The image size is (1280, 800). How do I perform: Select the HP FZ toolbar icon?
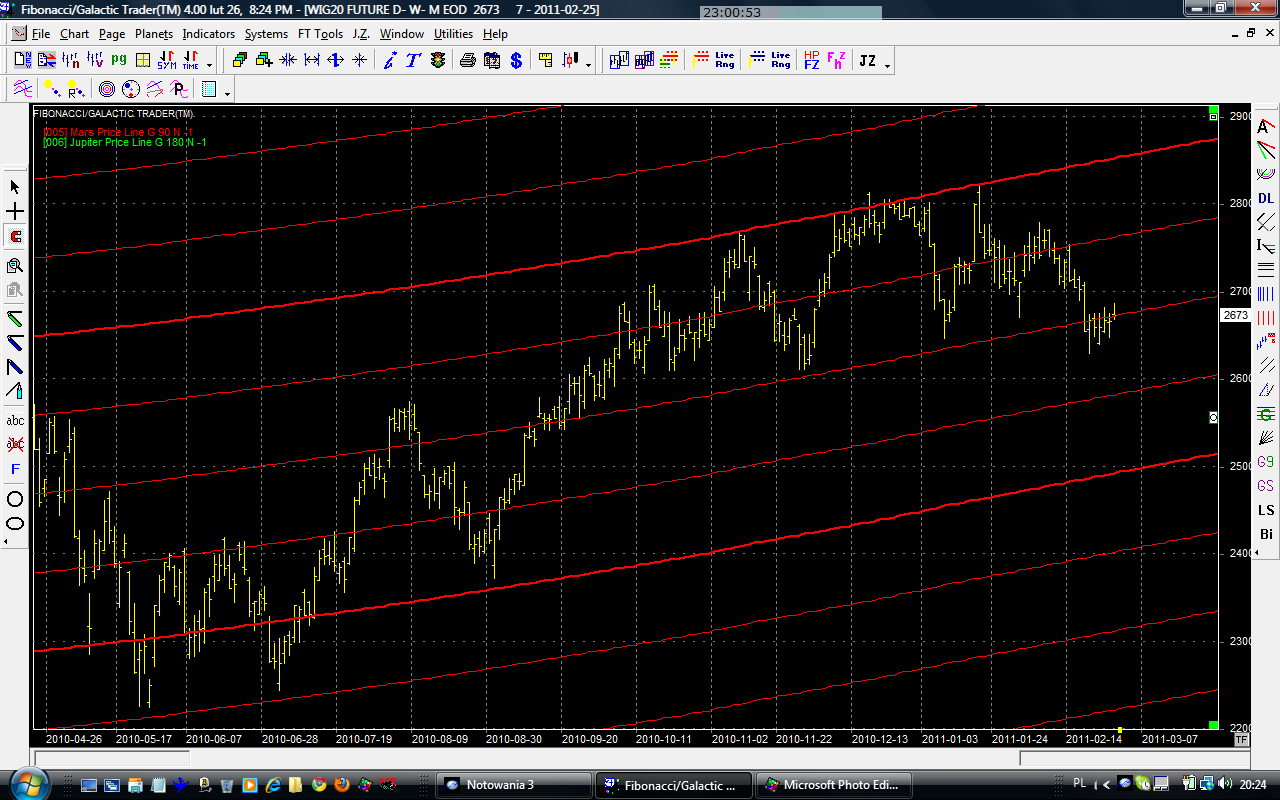[x=811, y=60]
